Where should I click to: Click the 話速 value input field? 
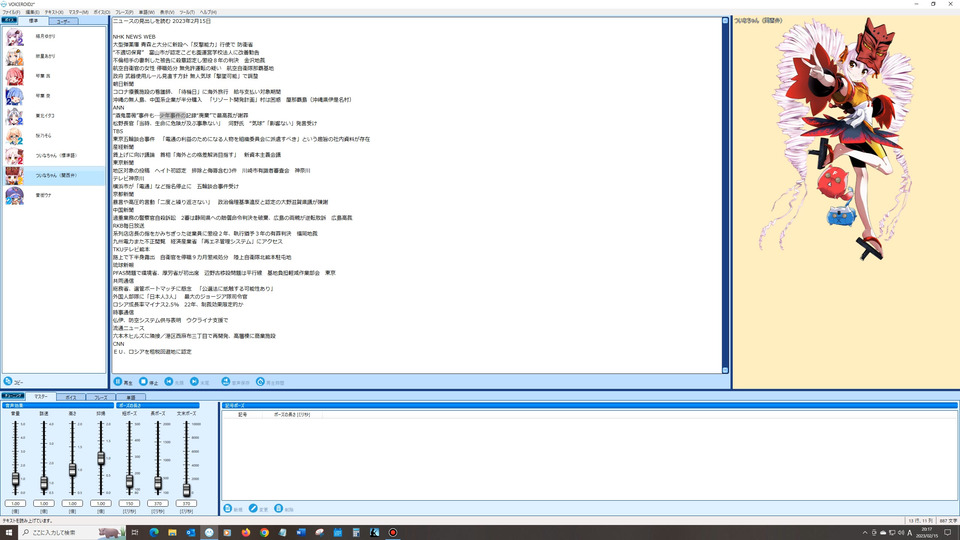click(x=44, y=503)
